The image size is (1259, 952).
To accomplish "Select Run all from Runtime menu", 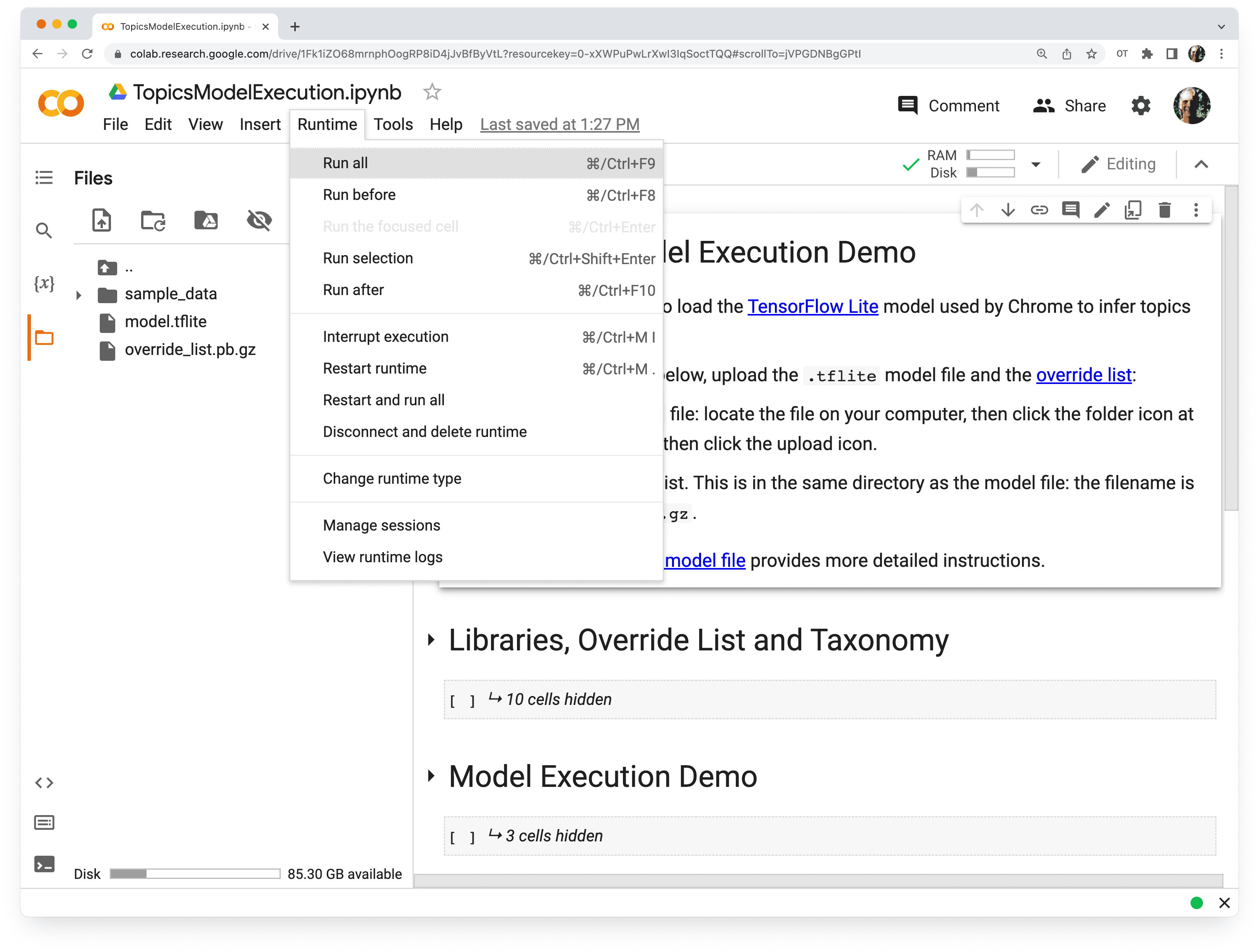I will pos(345,162).
